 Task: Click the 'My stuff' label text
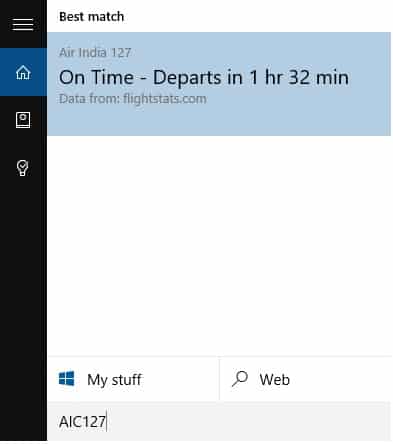(114, 380)
